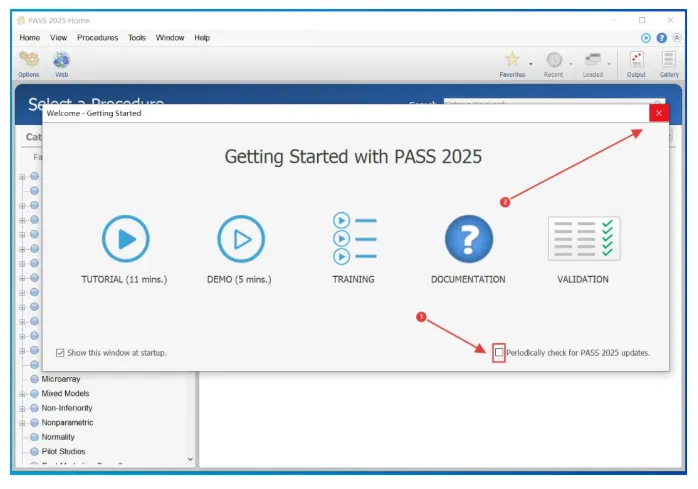Uncheck Show this window at startup

pyautogui.click(x=60, y=353)
